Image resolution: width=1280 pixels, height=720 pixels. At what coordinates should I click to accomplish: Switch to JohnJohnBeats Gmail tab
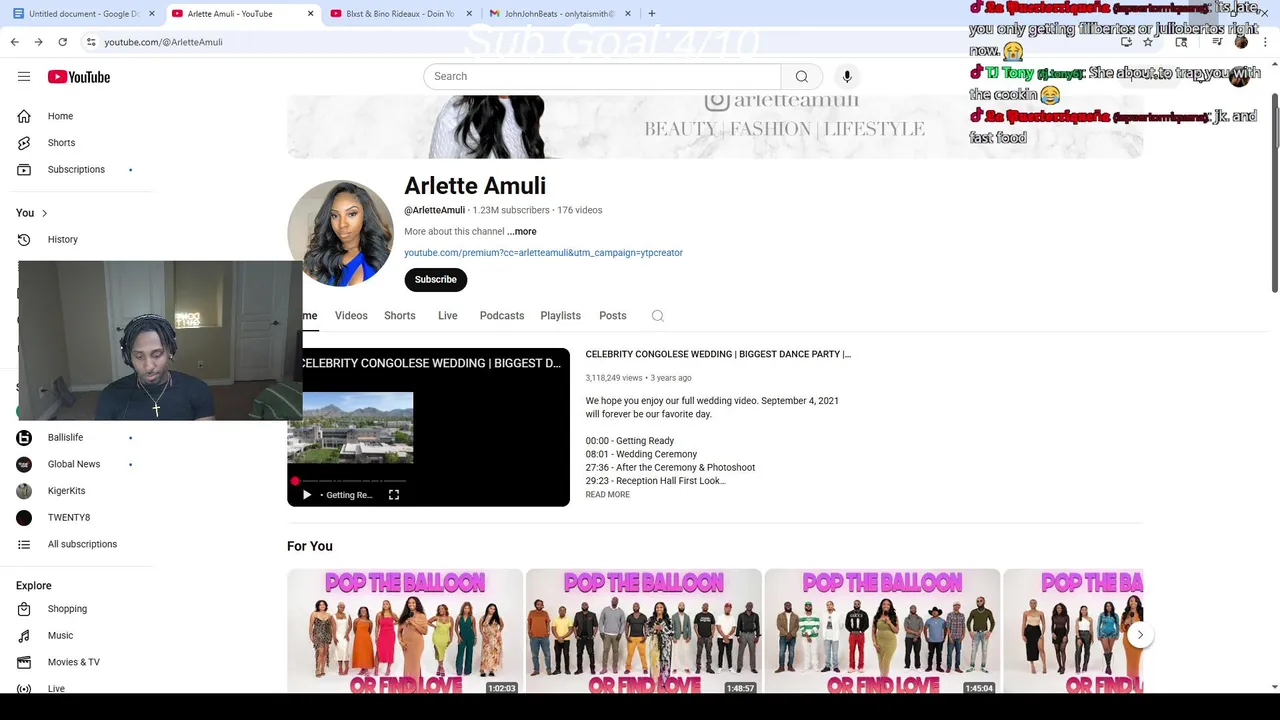[560, 14]
